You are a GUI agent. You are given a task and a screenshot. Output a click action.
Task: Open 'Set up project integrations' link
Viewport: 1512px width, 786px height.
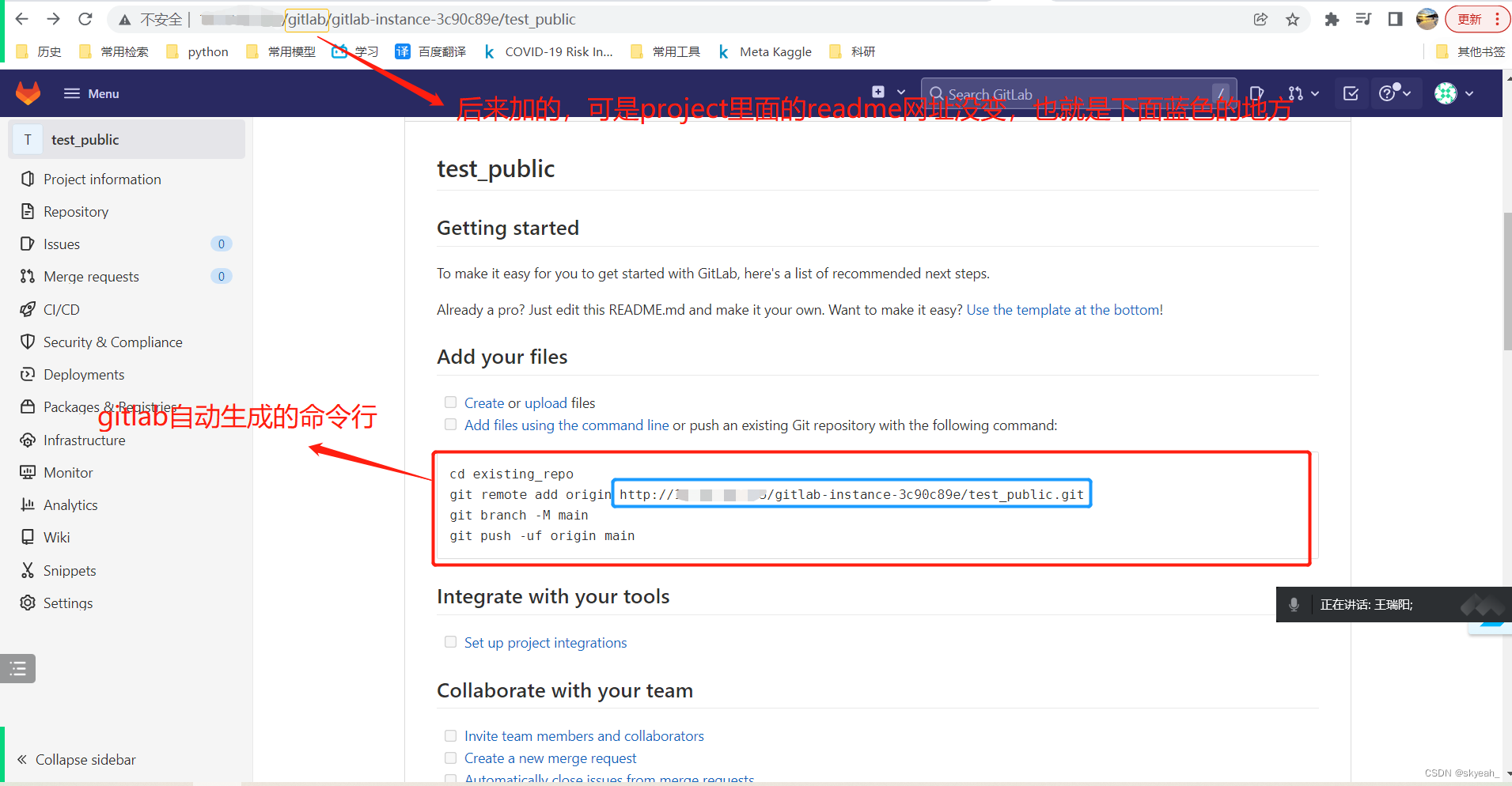point(546,643)
